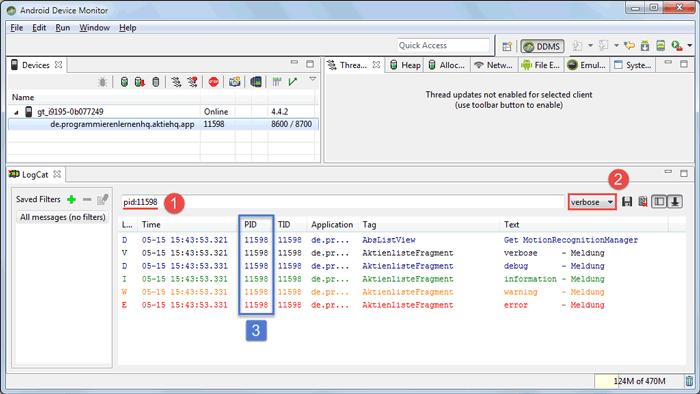Screen dimensions: 700x394
Task: Select the DDMS perspective button
Action: [542, 46]
